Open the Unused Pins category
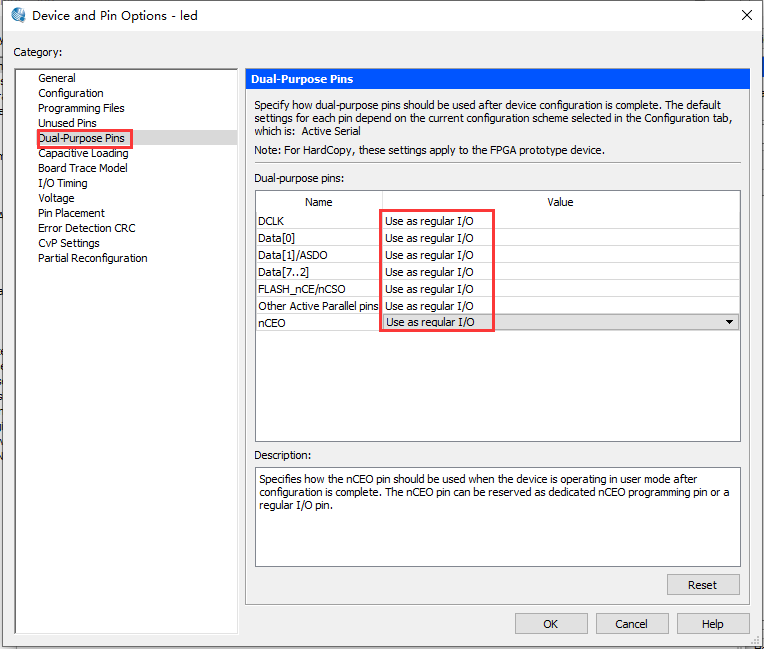 click(x=67, y=123)
